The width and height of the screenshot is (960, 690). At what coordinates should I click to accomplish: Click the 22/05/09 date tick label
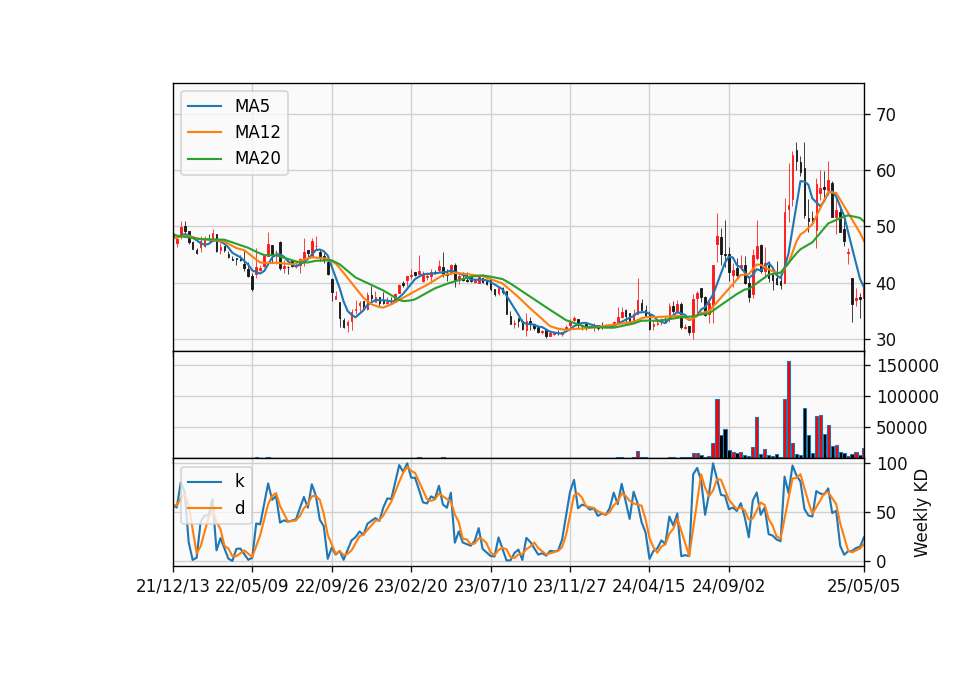(x=252, y=586)
